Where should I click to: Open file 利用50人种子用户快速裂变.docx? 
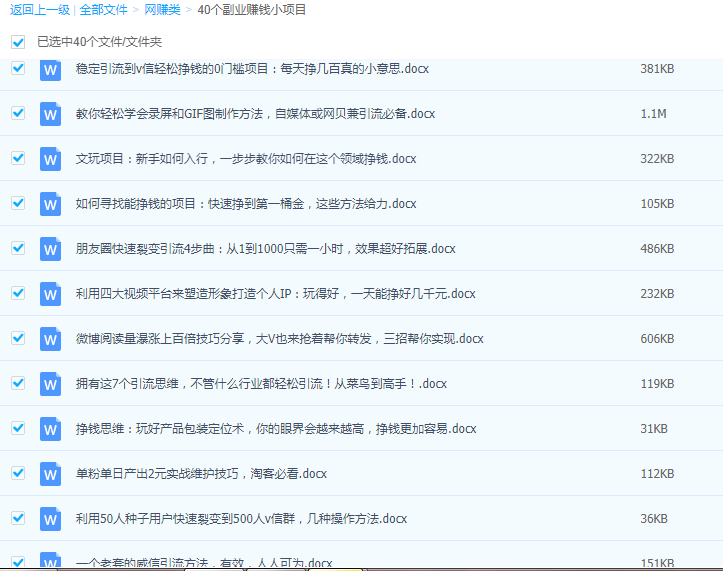pos(242,518)
